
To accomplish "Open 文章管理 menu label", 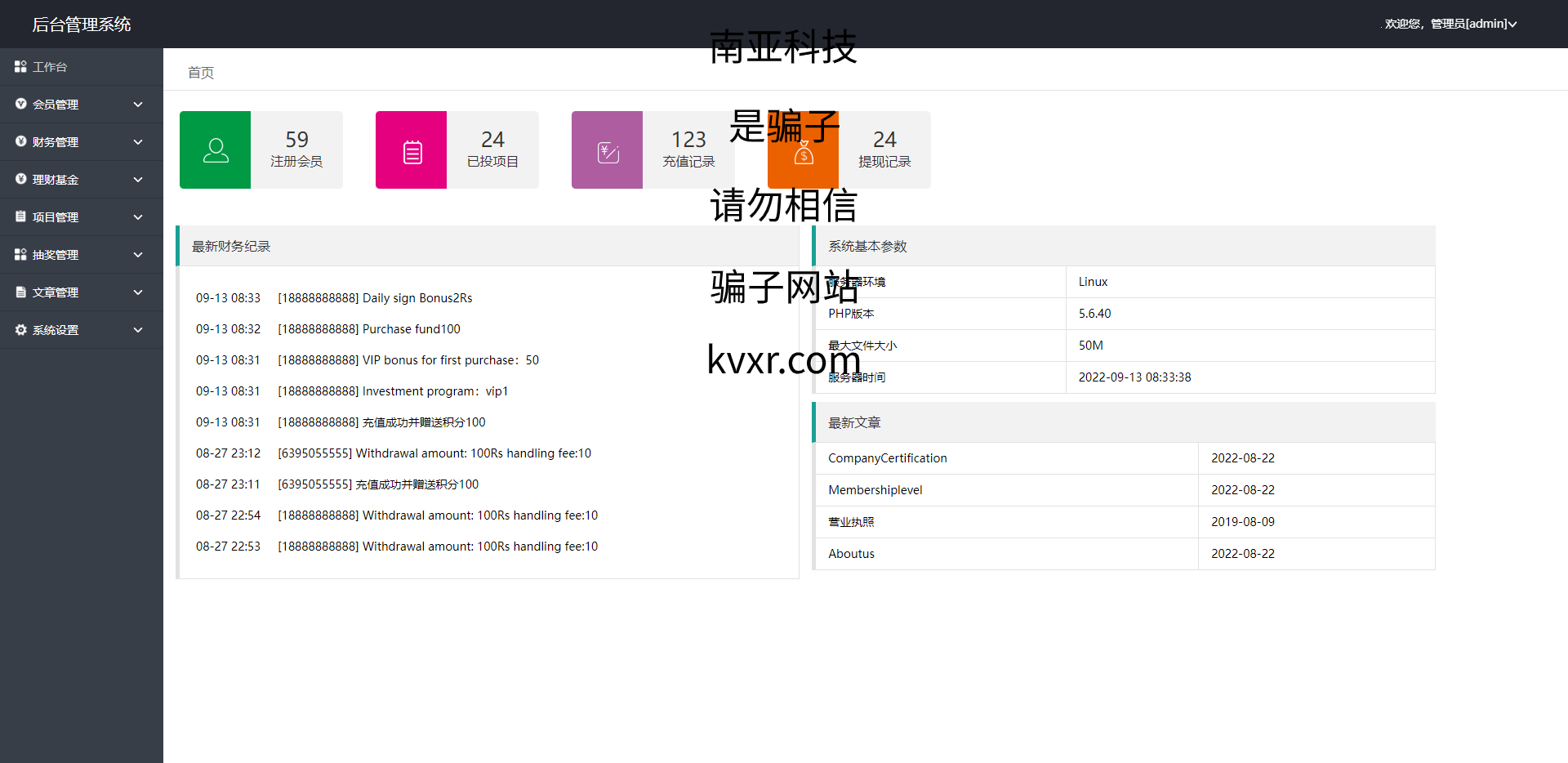I will click(x=56, y=292).
